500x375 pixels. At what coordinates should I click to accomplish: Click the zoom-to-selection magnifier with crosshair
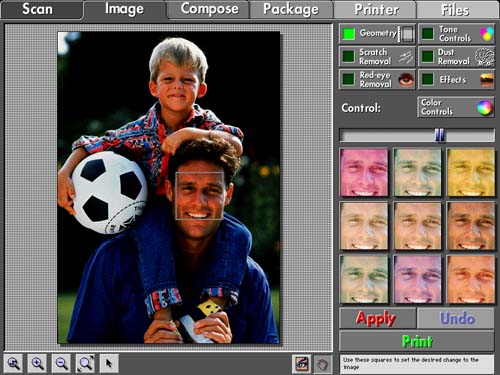(13, 363)
